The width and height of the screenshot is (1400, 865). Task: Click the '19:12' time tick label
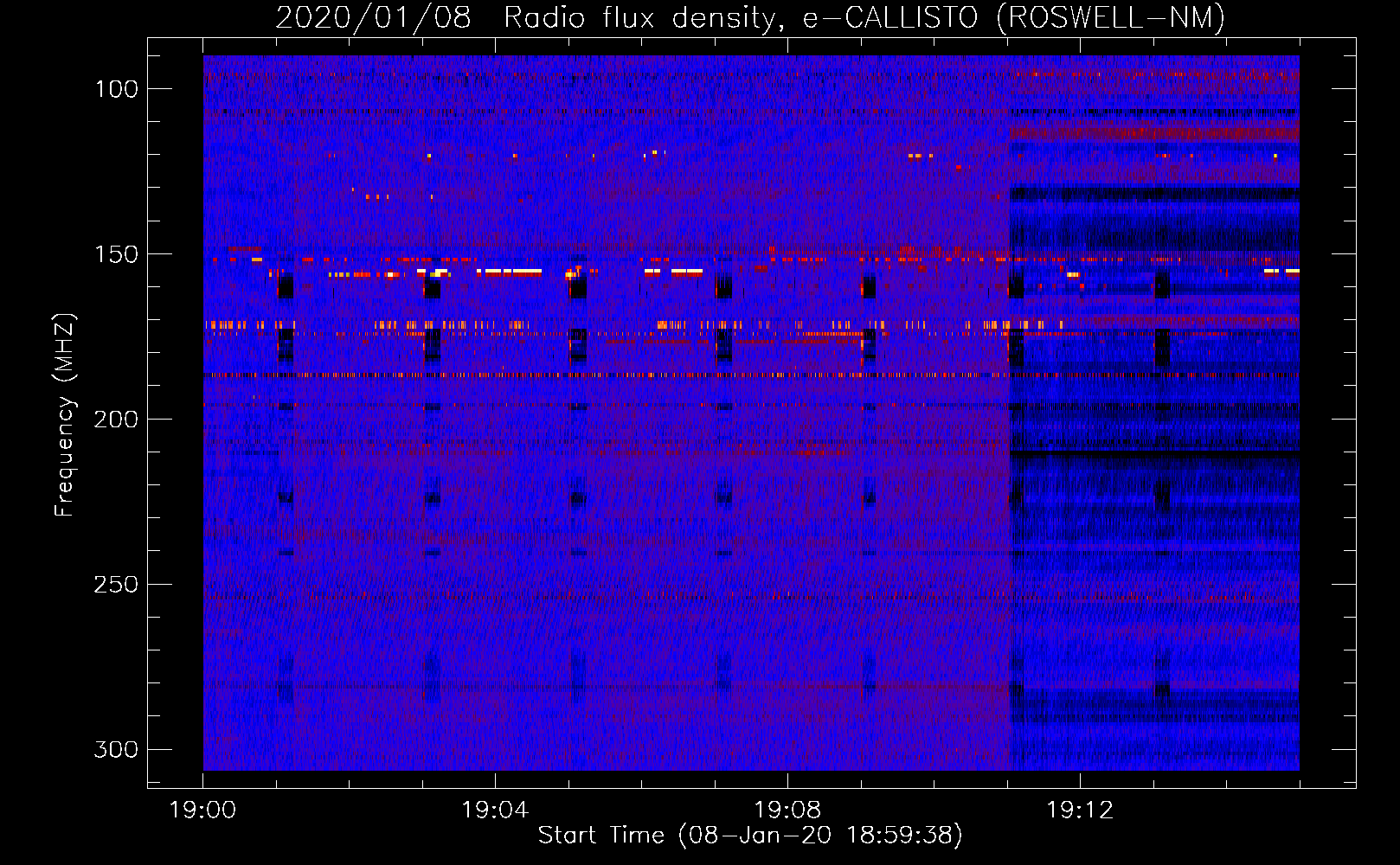tap(1080, 811)
